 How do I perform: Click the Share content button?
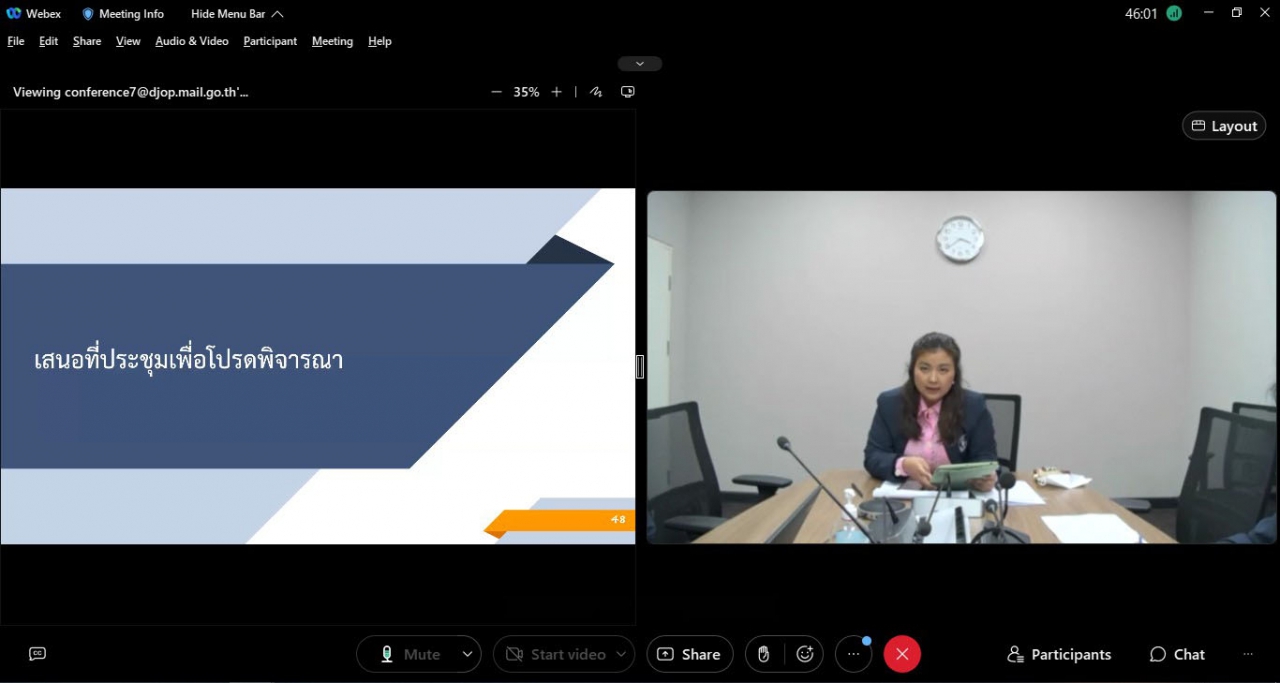point(689,654)
